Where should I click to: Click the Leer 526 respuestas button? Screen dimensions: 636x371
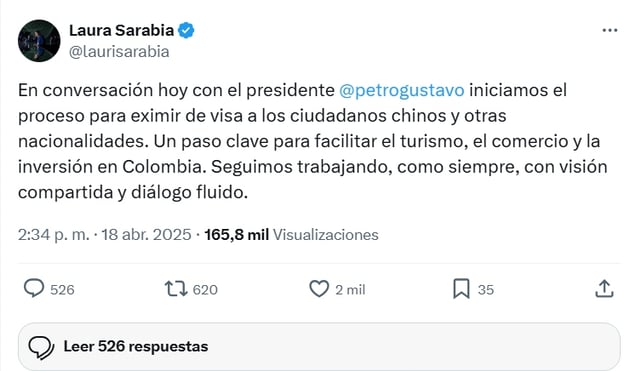pyautogui.click(x=319, y=347)
